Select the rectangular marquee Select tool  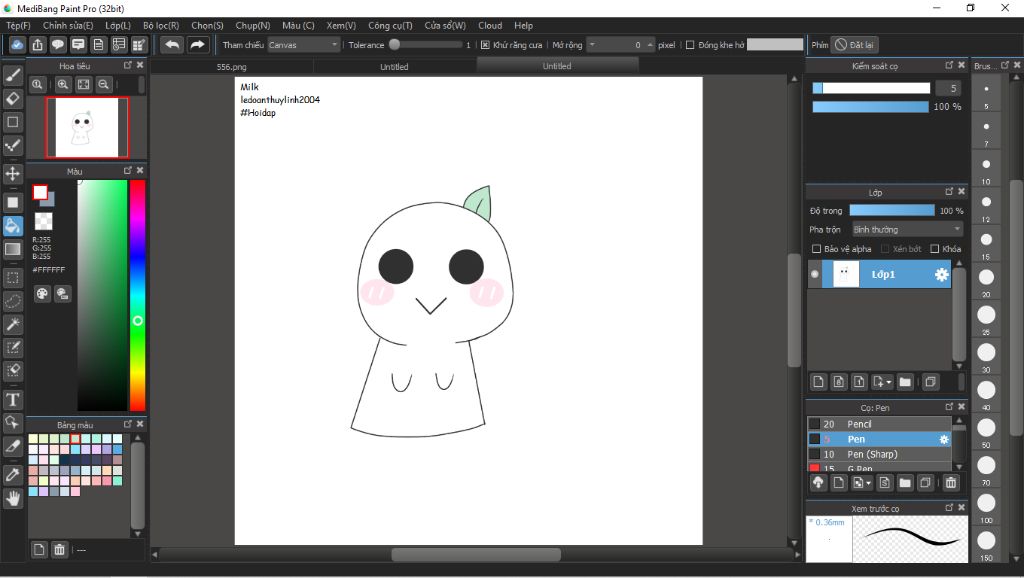12,278
